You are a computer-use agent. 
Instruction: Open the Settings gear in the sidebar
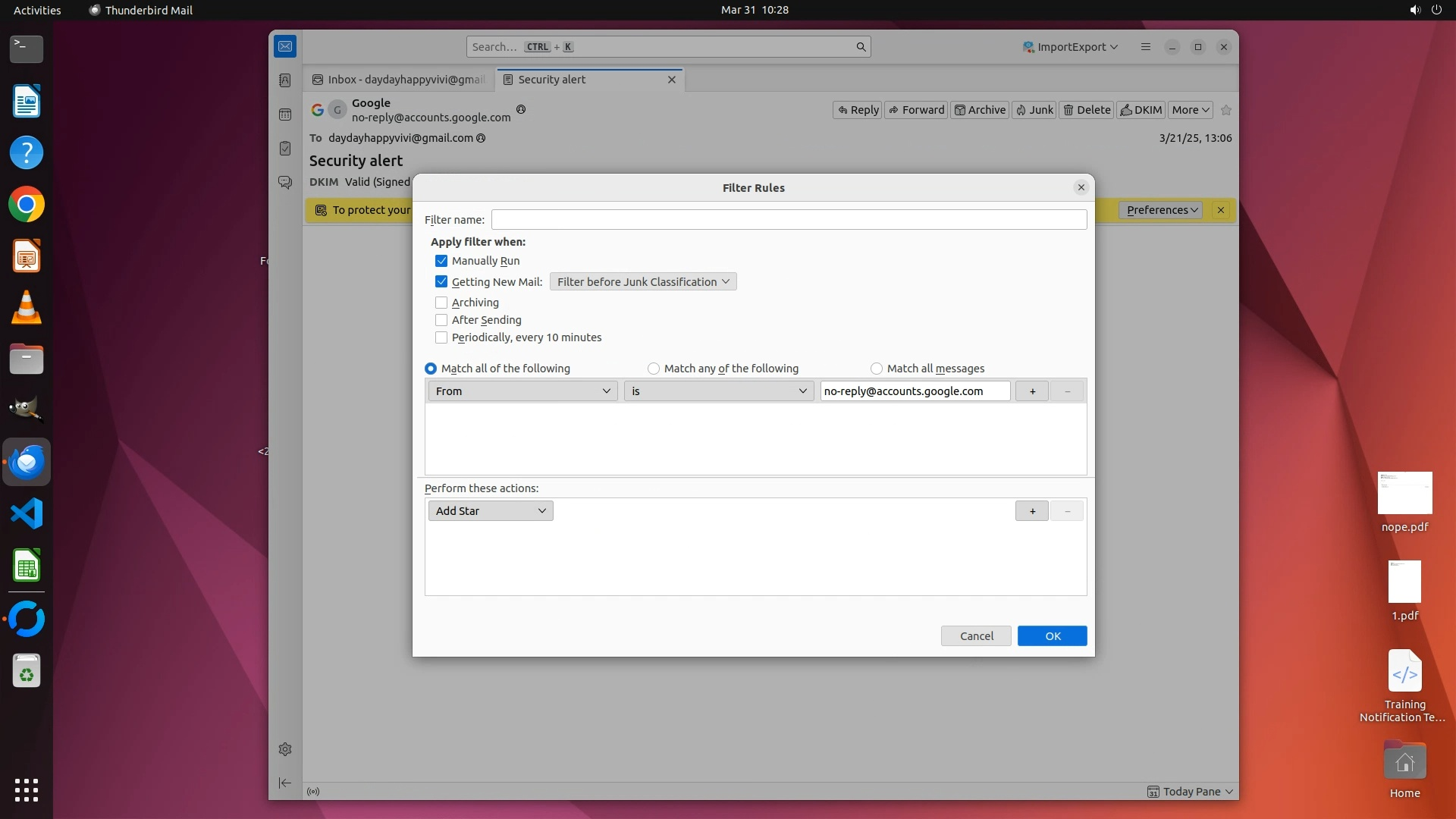coord(285,749)
